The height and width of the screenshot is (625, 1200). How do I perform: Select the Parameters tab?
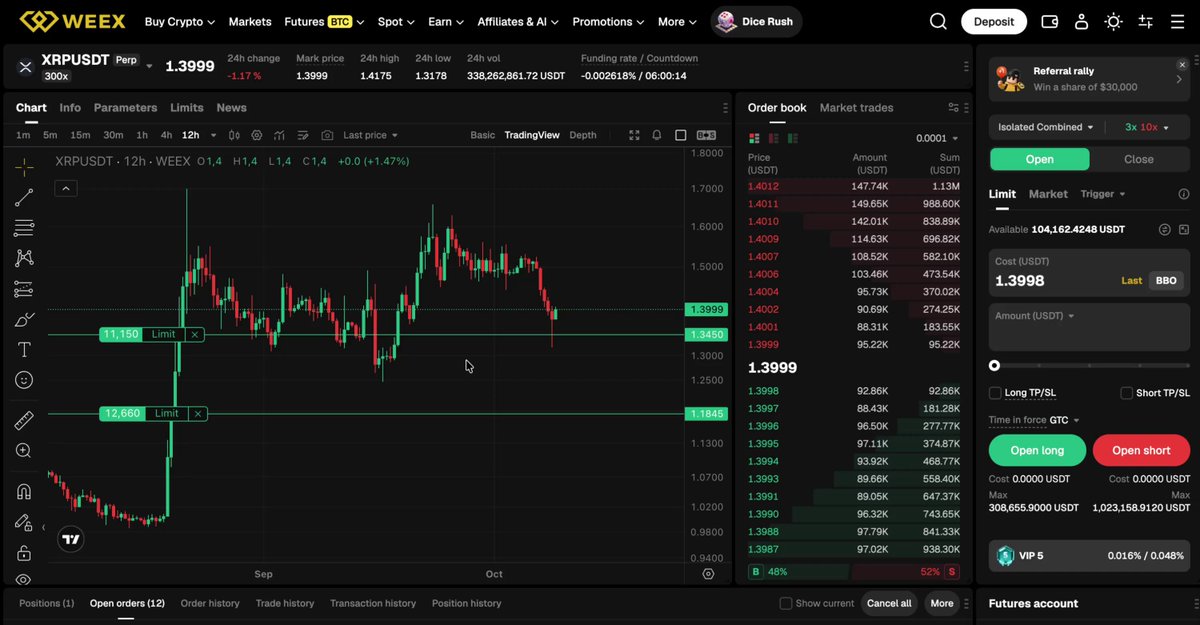[125, 108]
